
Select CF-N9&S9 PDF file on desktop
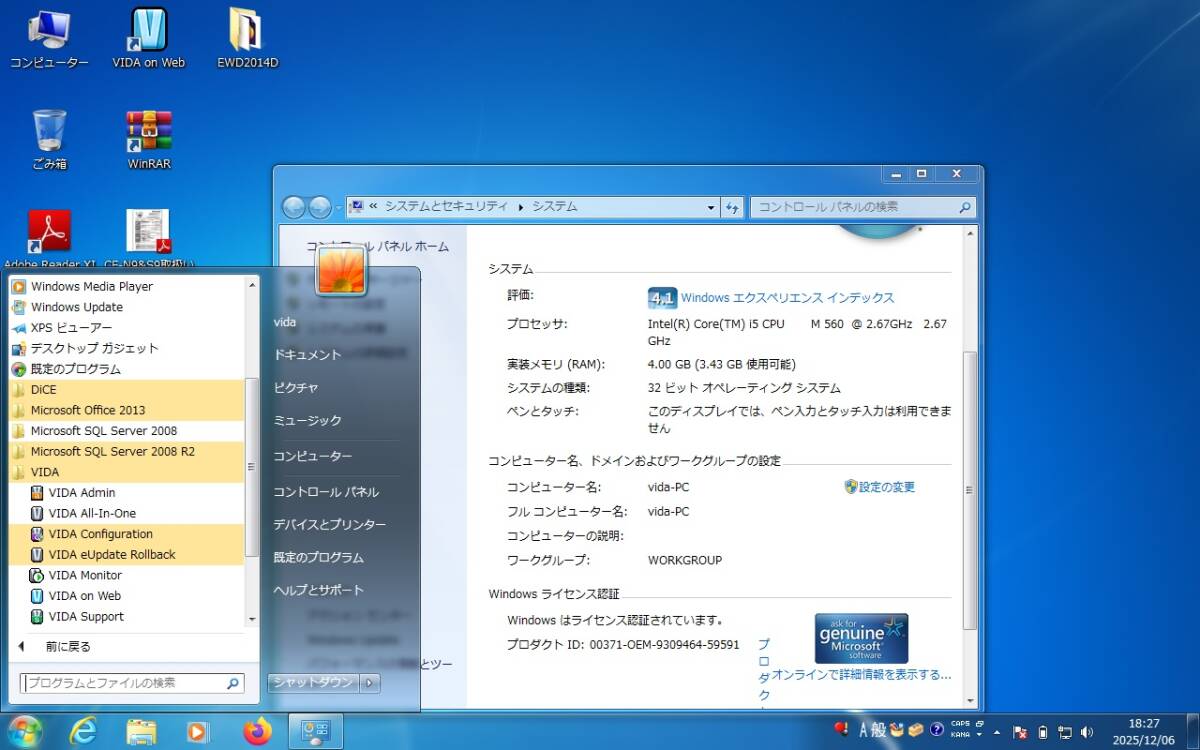[149, 240]
